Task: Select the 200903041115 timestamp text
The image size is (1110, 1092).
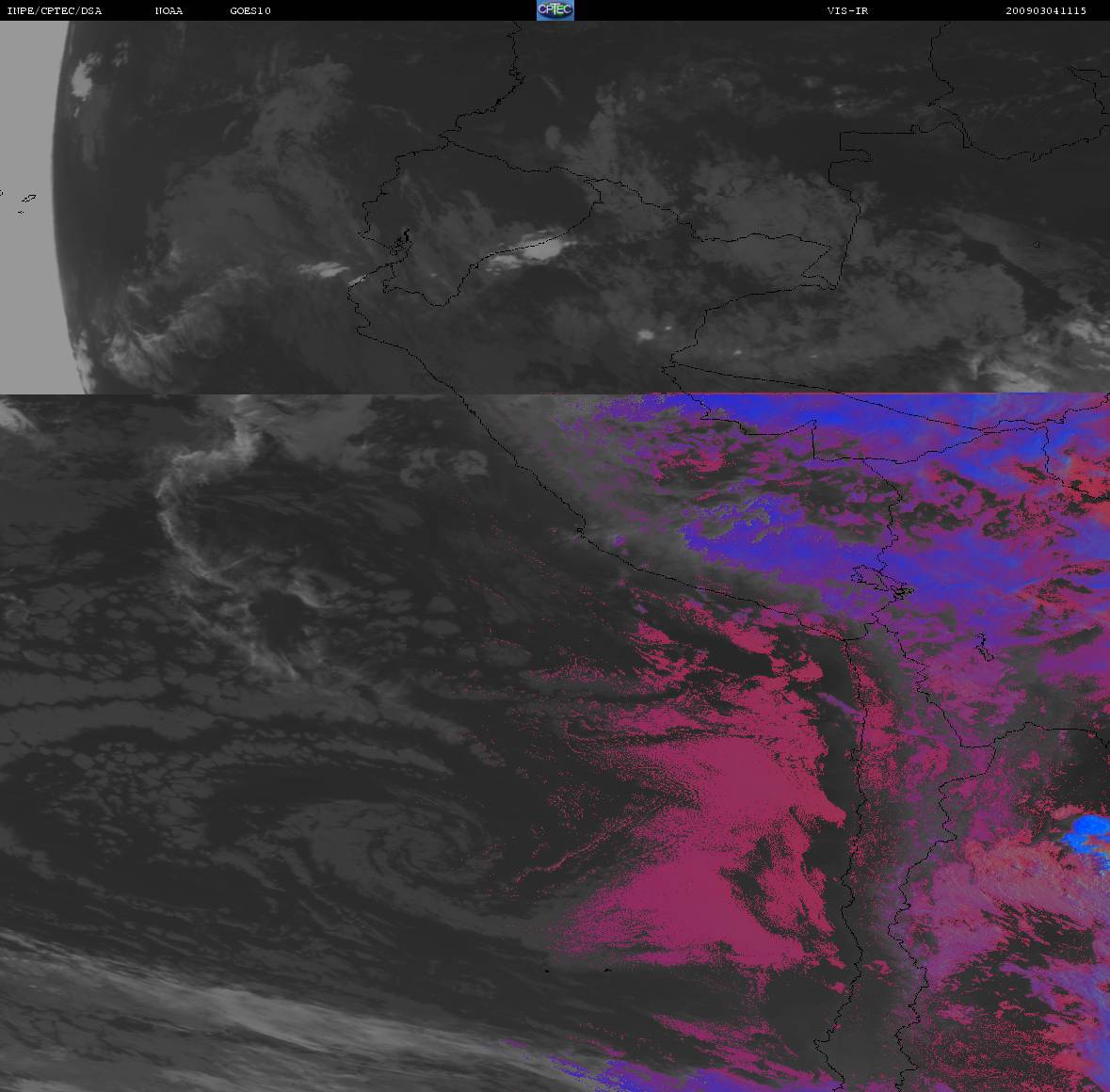Action: (x=1045, y=11)
